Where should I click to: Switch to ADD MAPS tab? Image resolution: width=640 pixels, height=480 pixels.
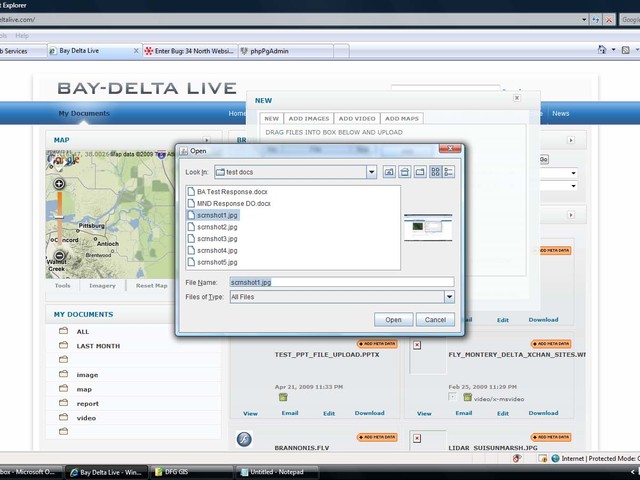point(402,118)
